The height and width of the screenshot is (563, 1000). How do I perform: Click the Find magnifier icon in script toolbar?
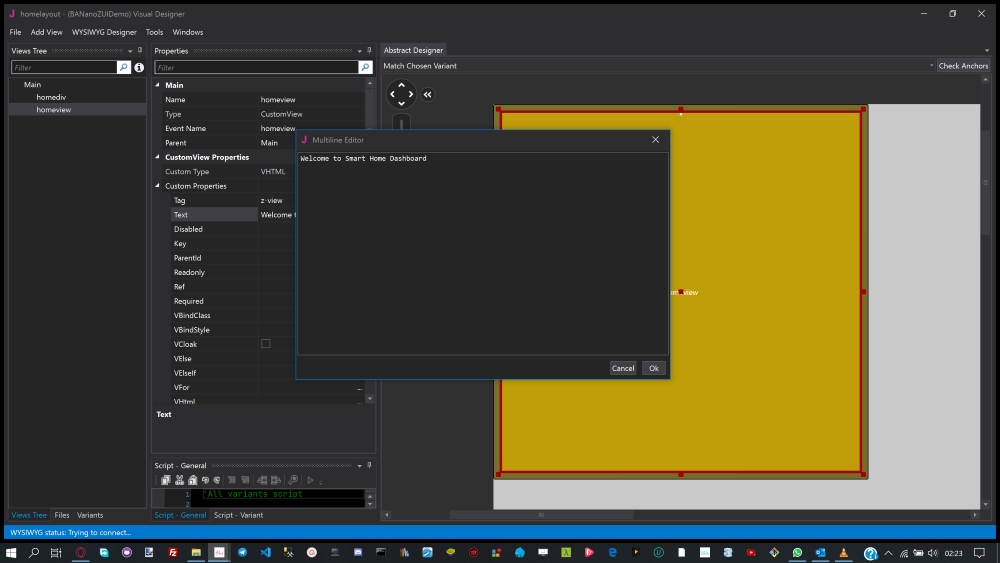pyautogui.click(x=293, y=480)
